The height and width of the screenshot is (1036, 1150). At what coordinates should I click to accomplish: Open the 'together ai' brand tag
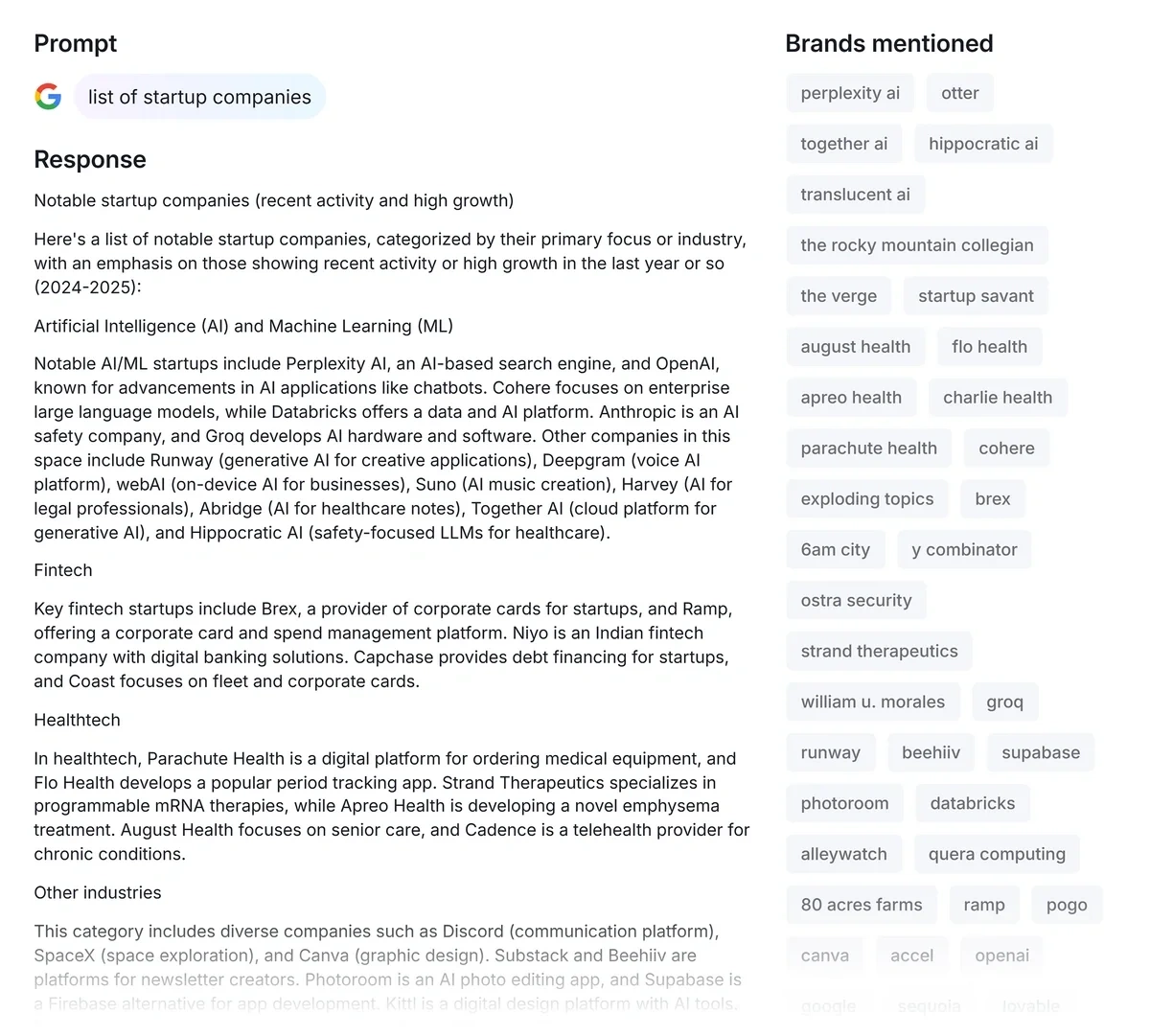coord(843,144)
